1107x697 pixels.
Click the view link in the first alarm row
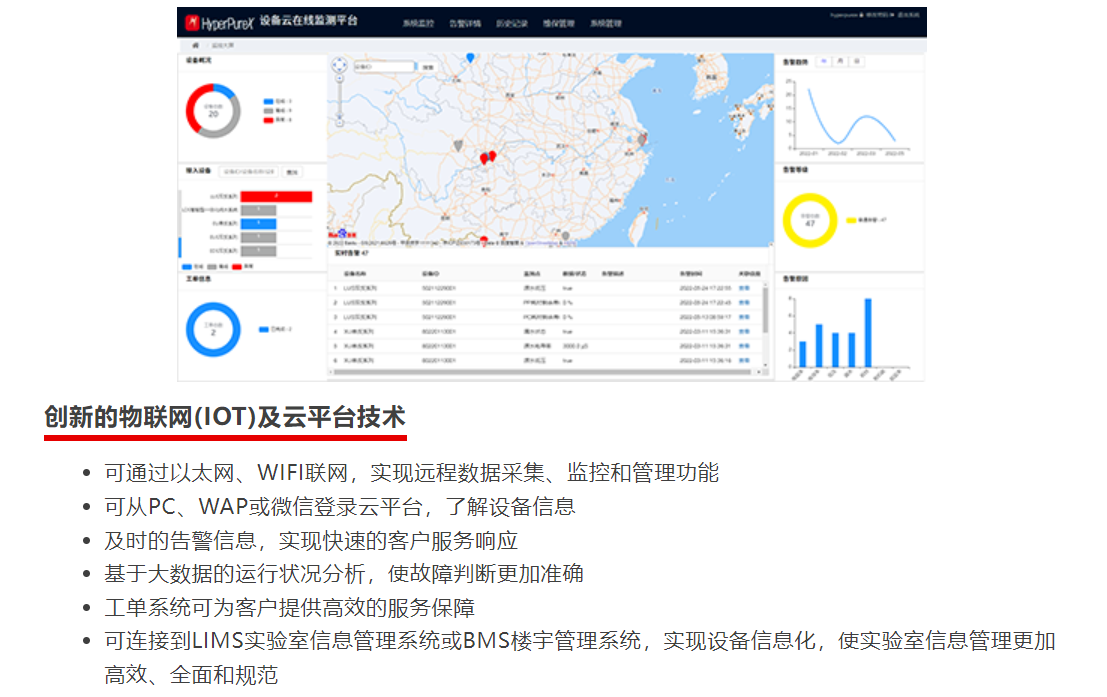tap(743, 288)
